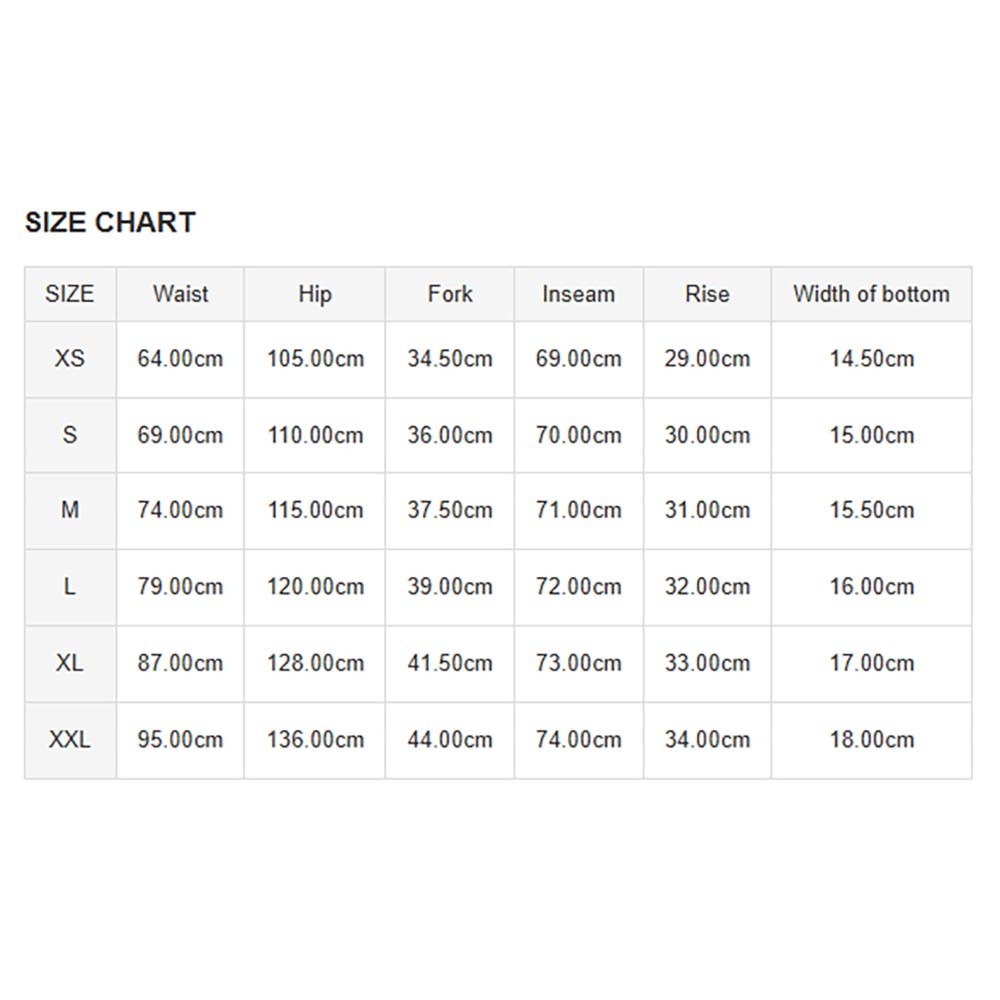Screen dimensions: 1000x1000
Task: Click the S size row label
Action: click(70, 435)
